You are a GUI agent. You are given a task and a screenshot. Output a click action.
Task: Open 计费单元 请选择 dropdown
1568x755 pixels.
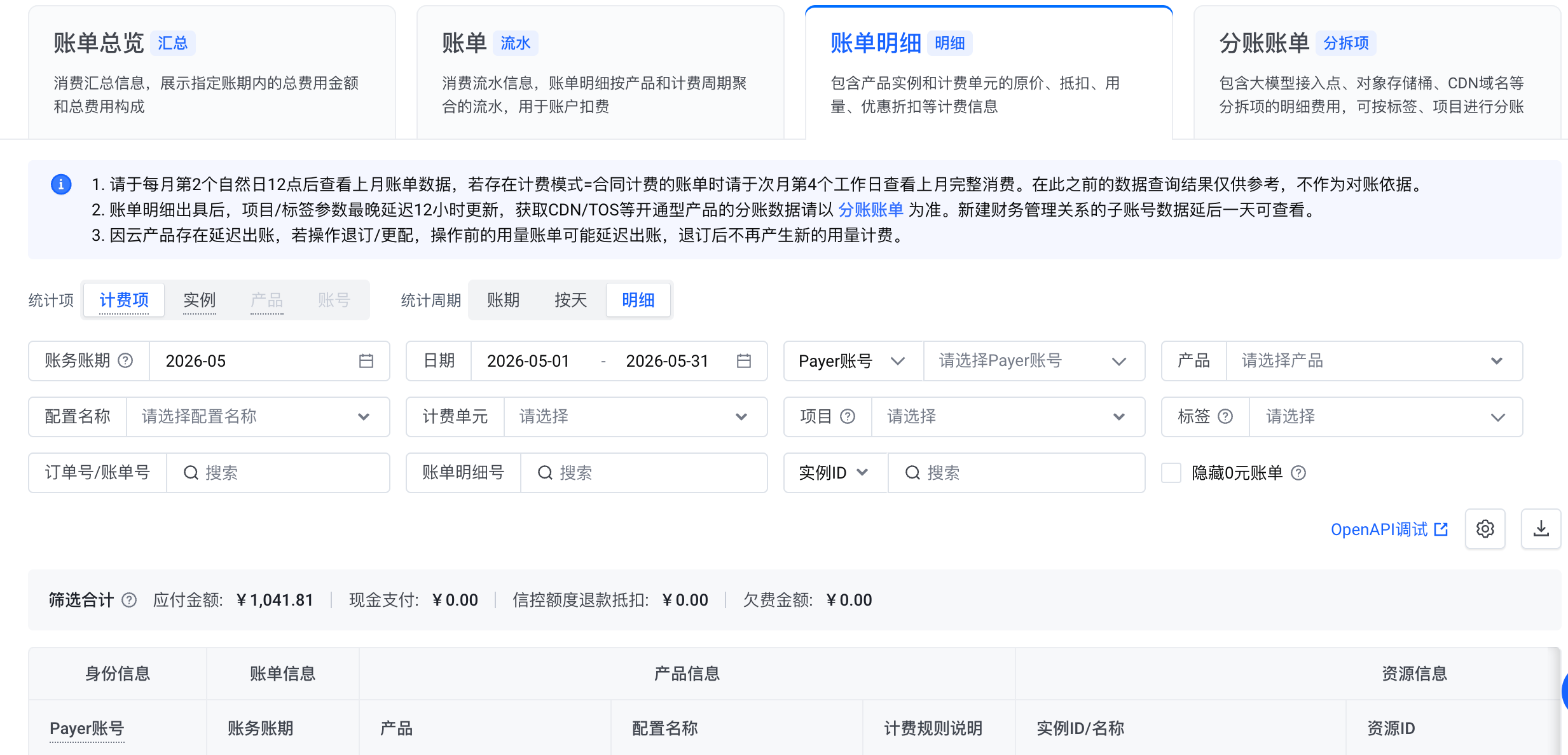[635, 416]
